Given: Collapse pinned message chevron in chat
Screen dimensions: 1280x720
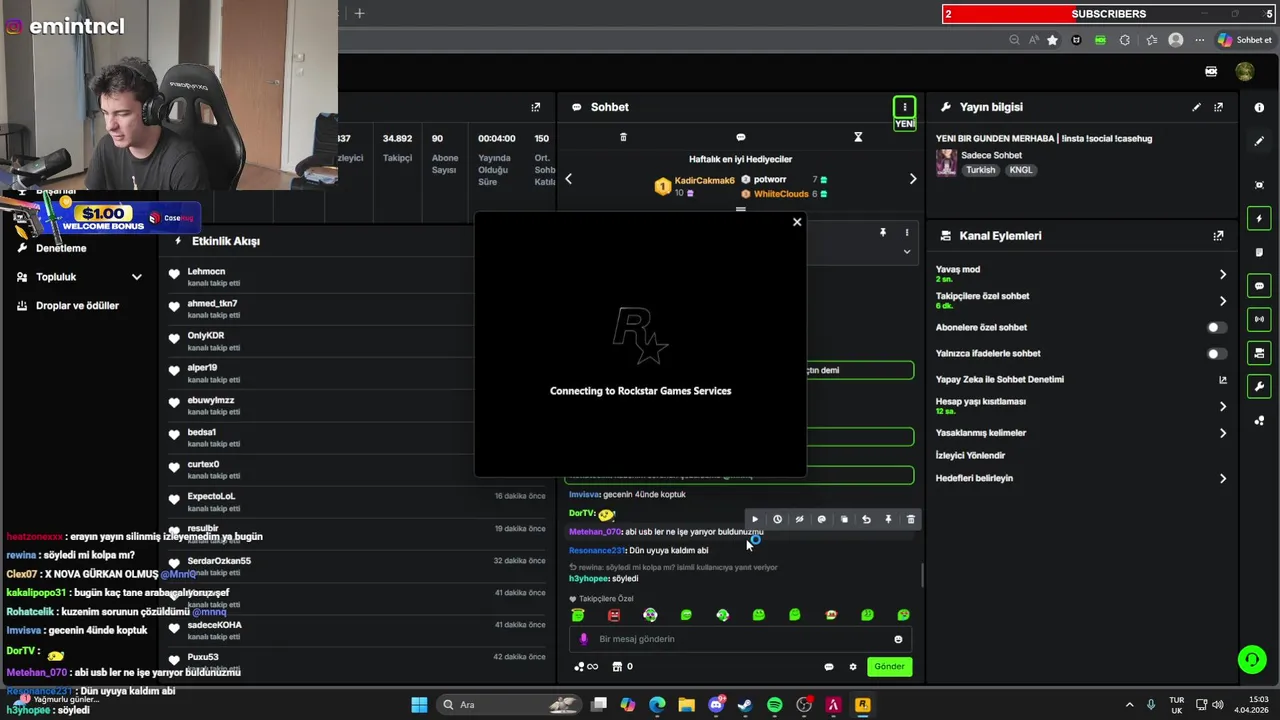Looking at the screenshot, I should click(x=907, y=252).
